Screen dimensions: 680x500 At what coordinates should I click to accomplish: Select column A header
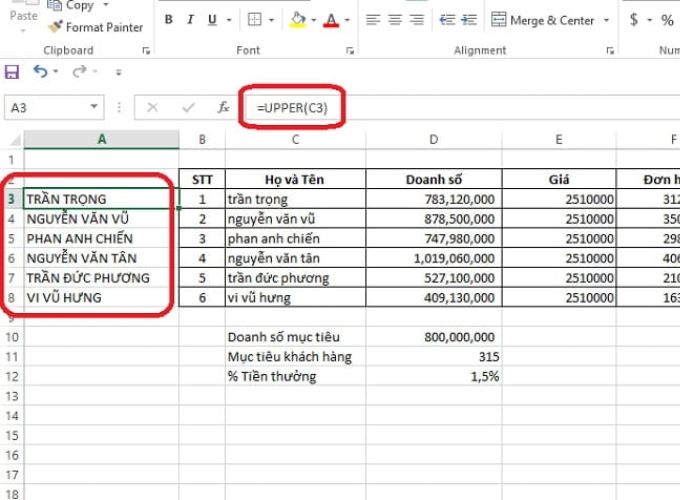click(x=101, y=139)
